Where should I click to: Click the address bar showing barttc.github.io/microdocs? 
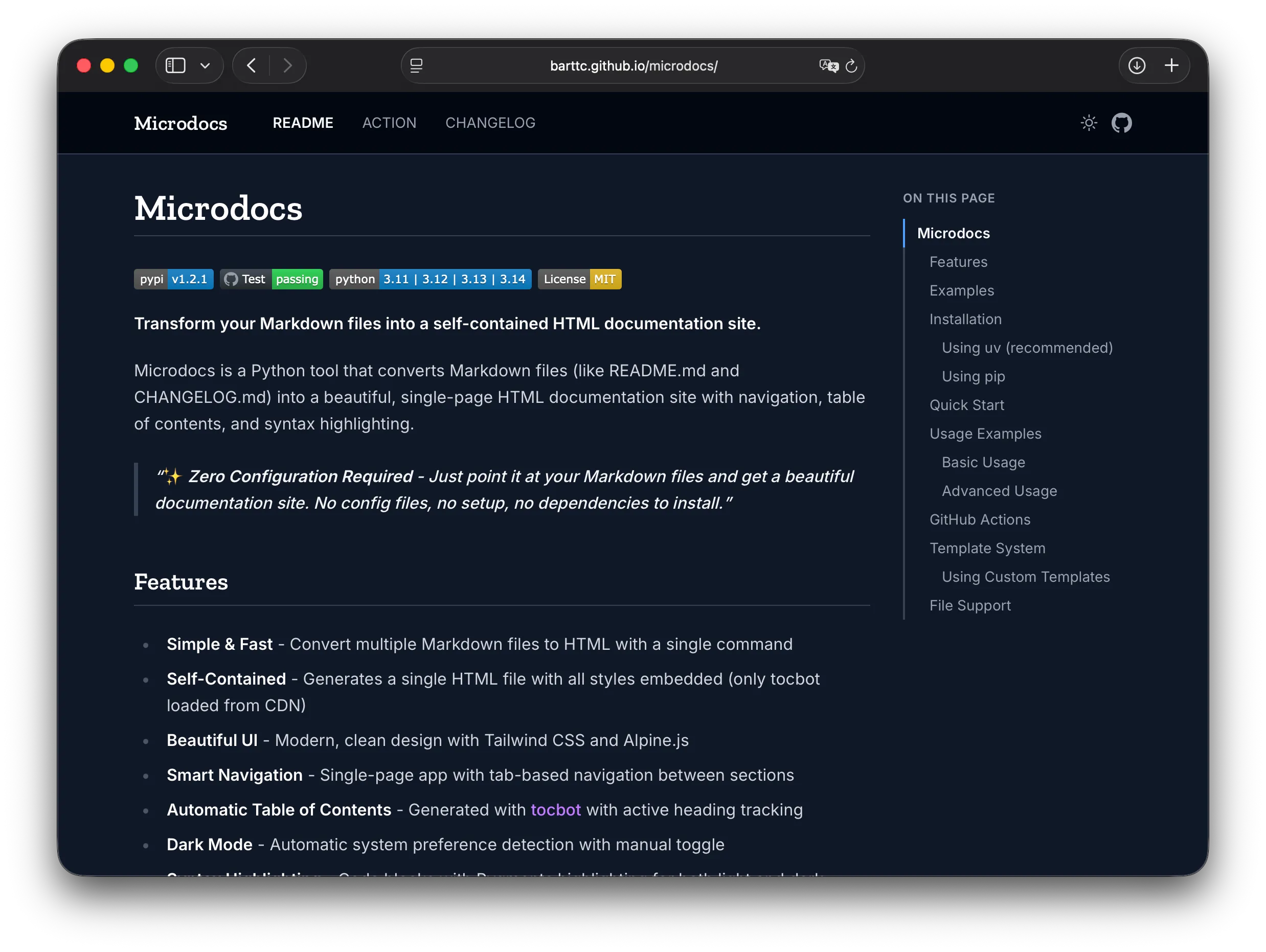coord(633,65)
